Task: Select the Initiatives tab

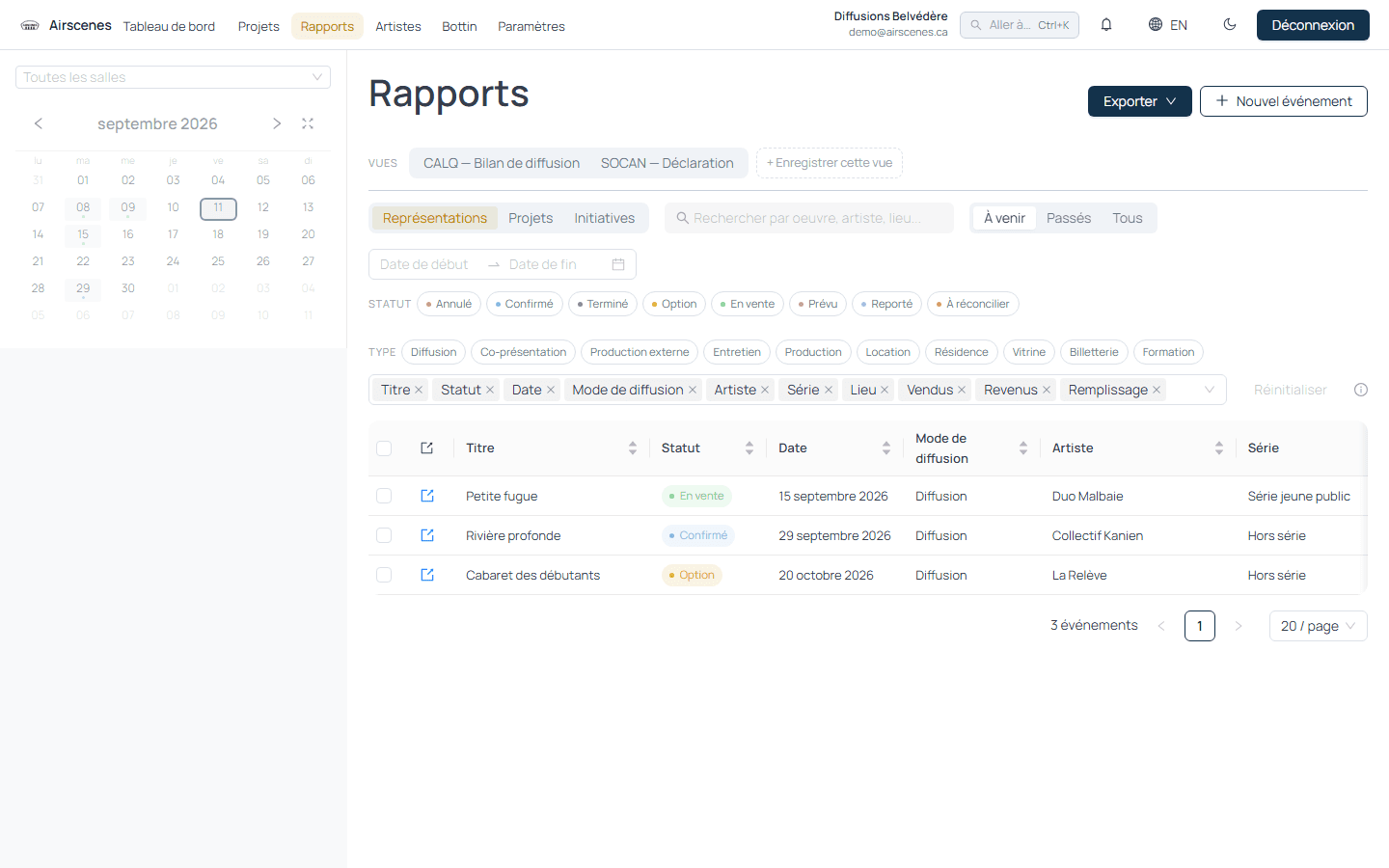Action: [605, 218]
